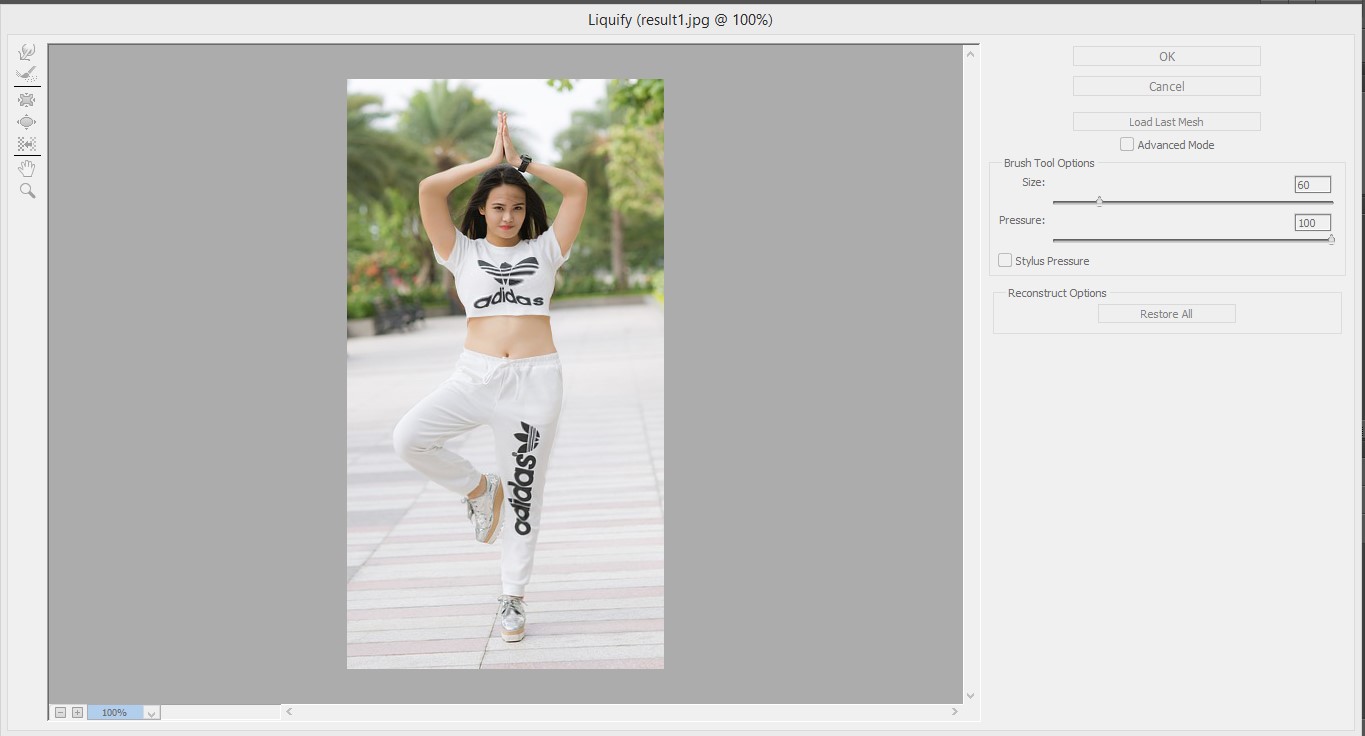Click the Pressure value field
Viewport: 1365px width, 736px height.
coord(1312,223)
